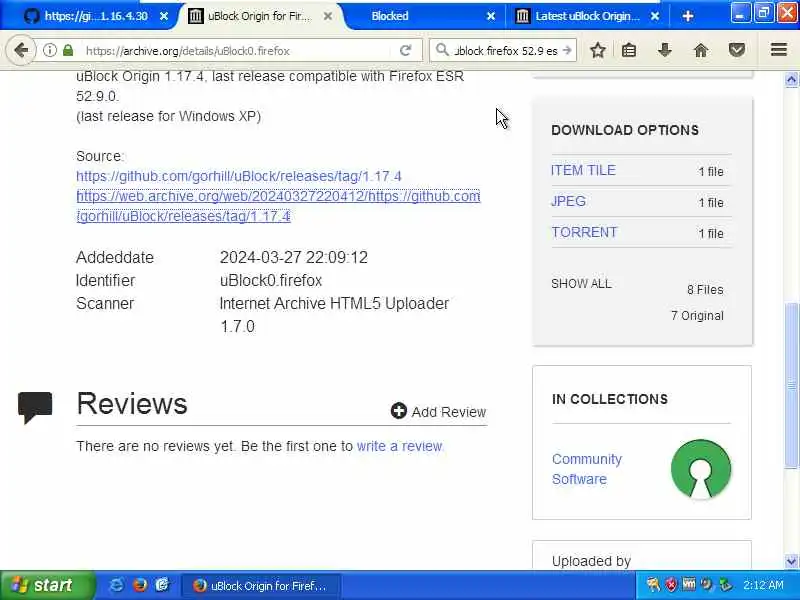
Task: Open the github.com gorhill releases 1.17.4 link
Action: (x=239, y=177)
